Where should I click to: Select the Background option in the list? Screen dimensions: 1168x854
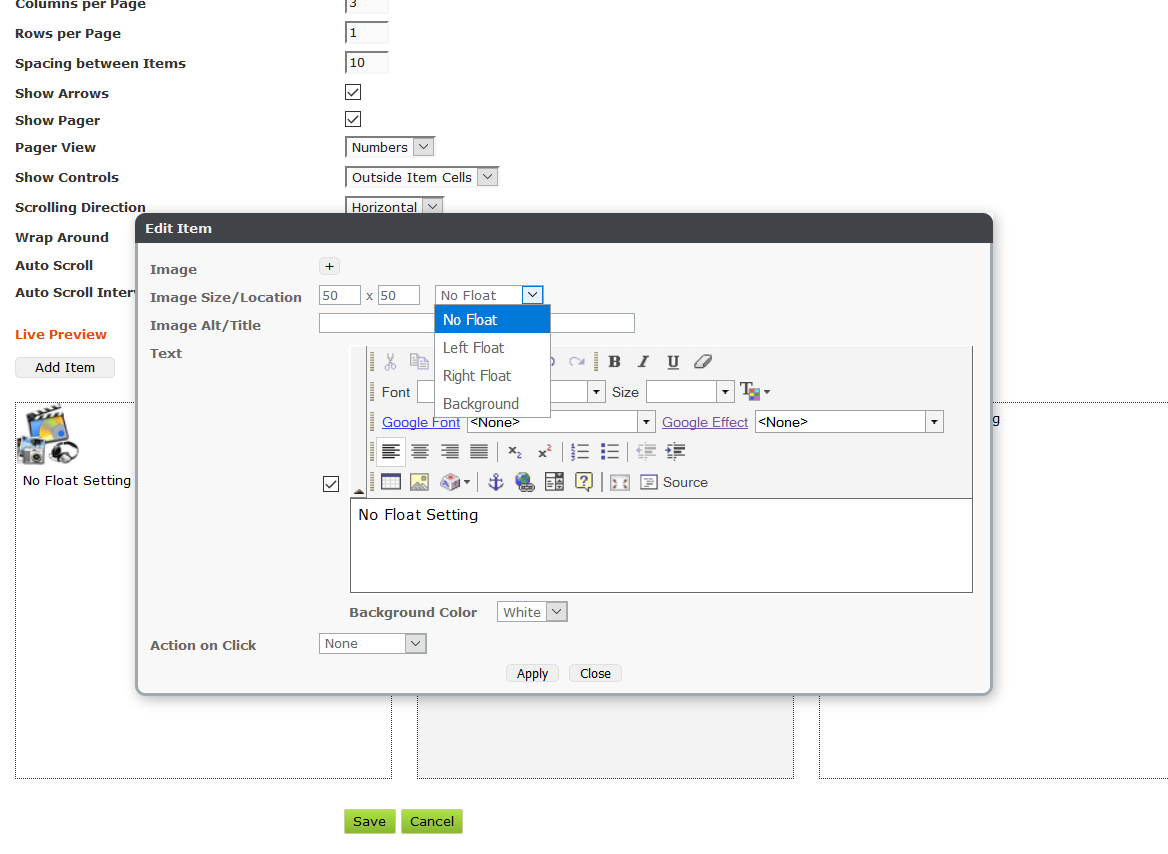point(492,404)
